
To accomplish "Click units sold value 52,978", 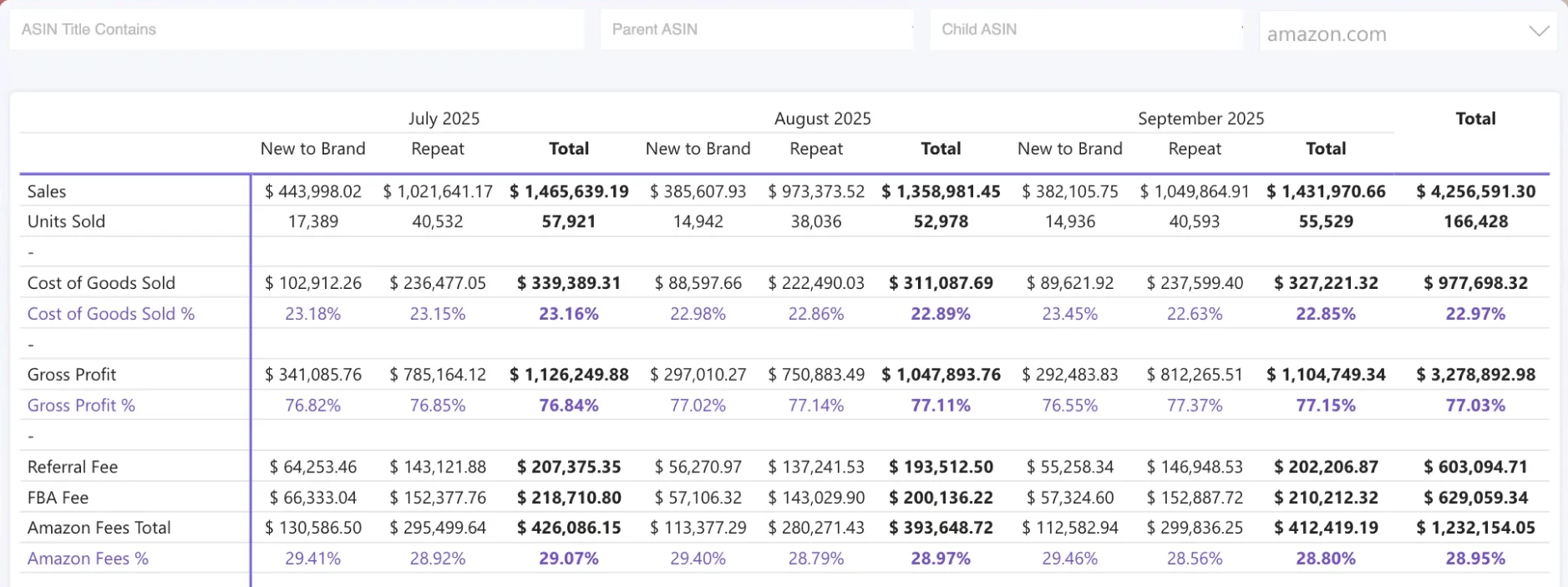I will [x=941, y=221].
